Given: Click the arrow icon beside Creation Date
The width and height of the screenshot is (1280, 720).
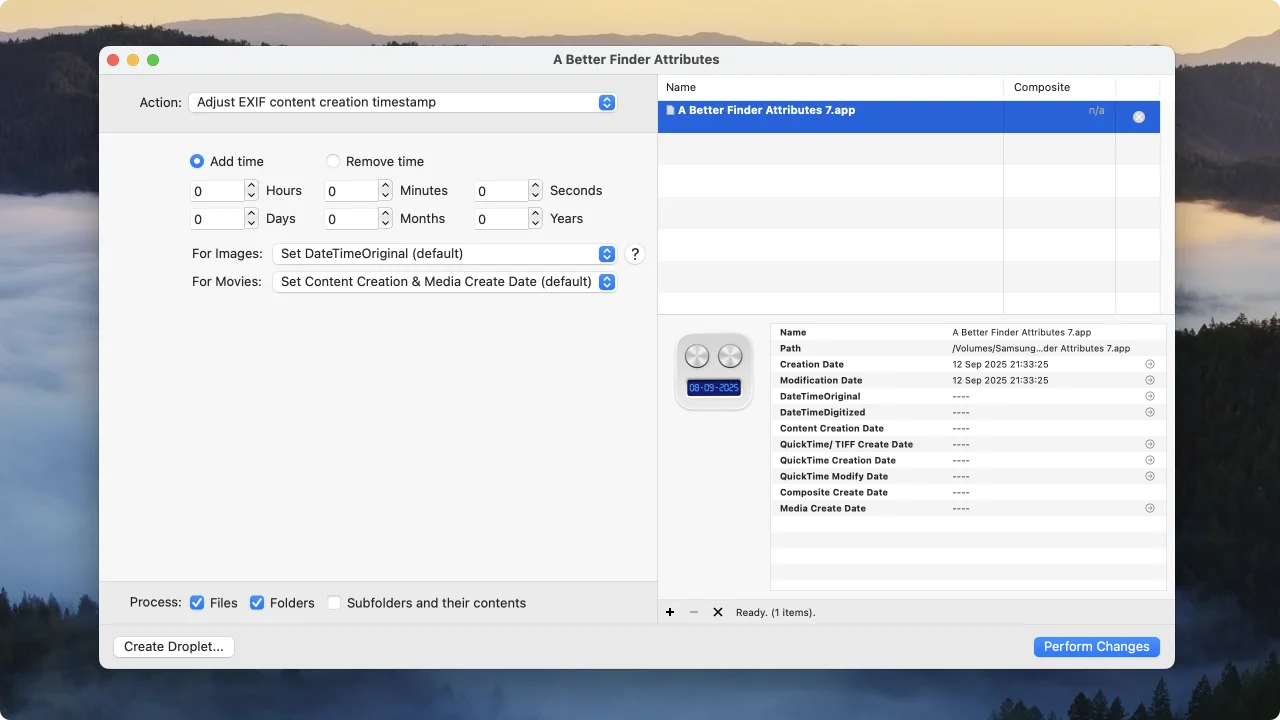Looking at the screenshot, I should [1149, 364].
